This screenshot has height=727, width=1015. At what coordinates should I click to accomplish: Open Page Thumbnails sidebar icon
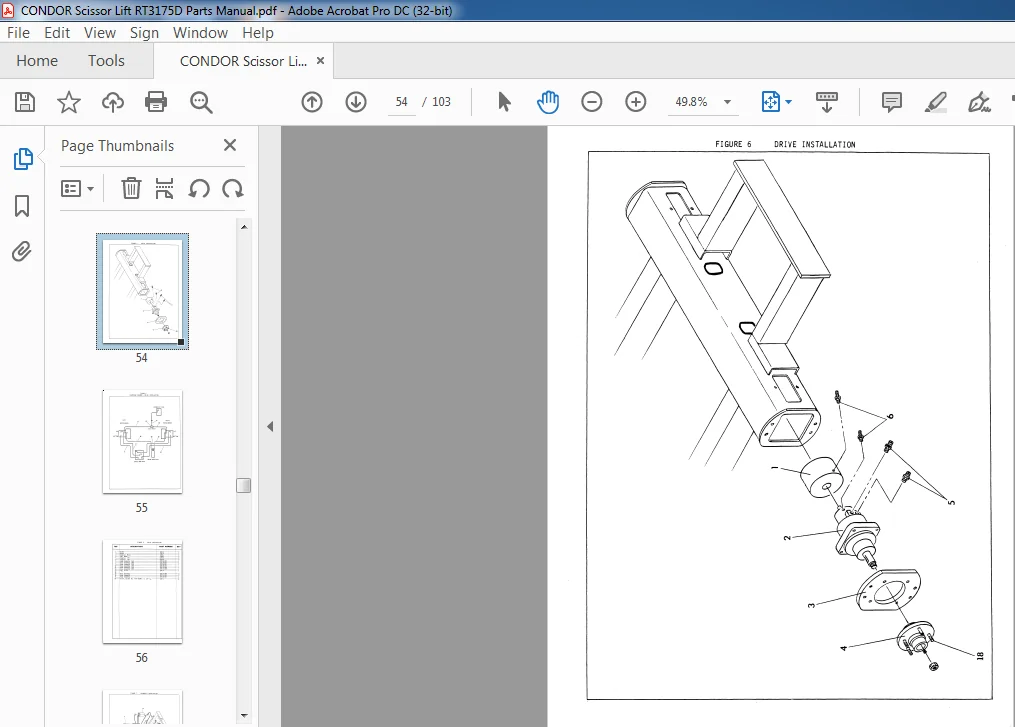tap(23, 159)
